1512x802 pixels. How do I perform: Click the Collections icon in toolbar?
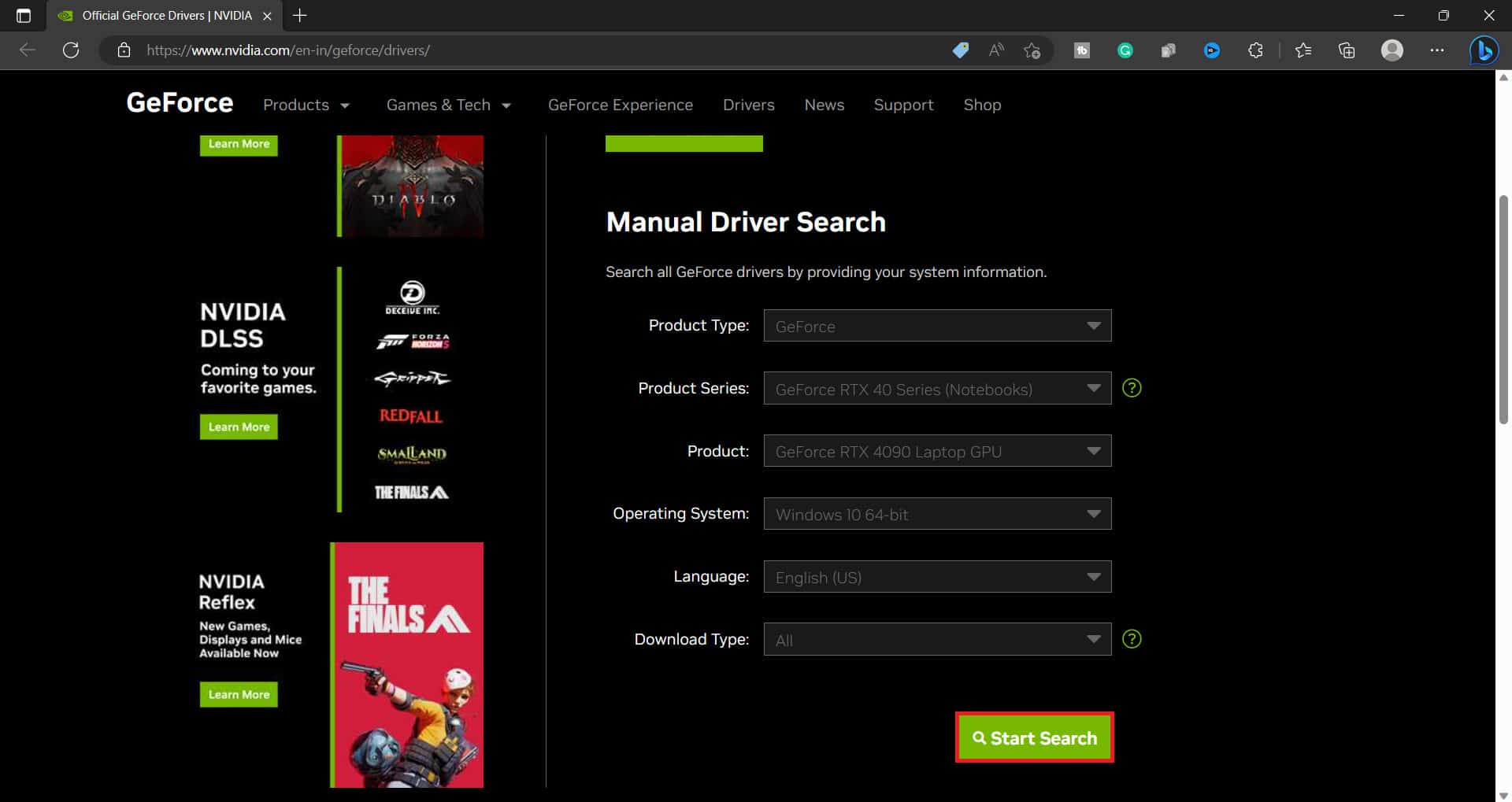tap(1347, 50)
